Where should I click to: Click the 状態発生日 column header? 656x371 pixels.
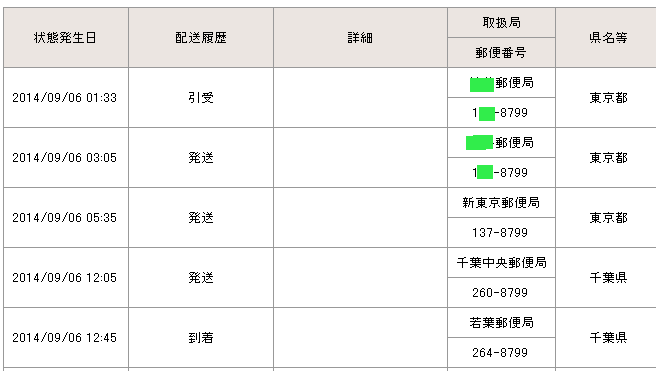65,38
